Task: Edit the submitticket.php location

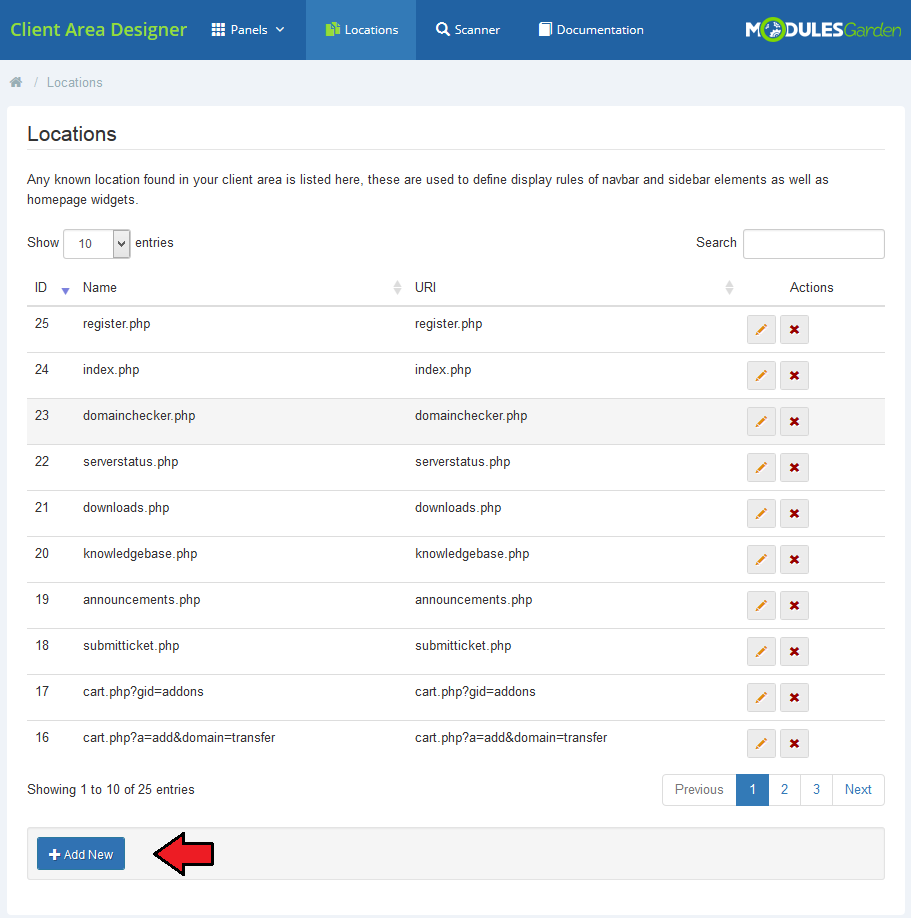Action: [x=761, y=652]
